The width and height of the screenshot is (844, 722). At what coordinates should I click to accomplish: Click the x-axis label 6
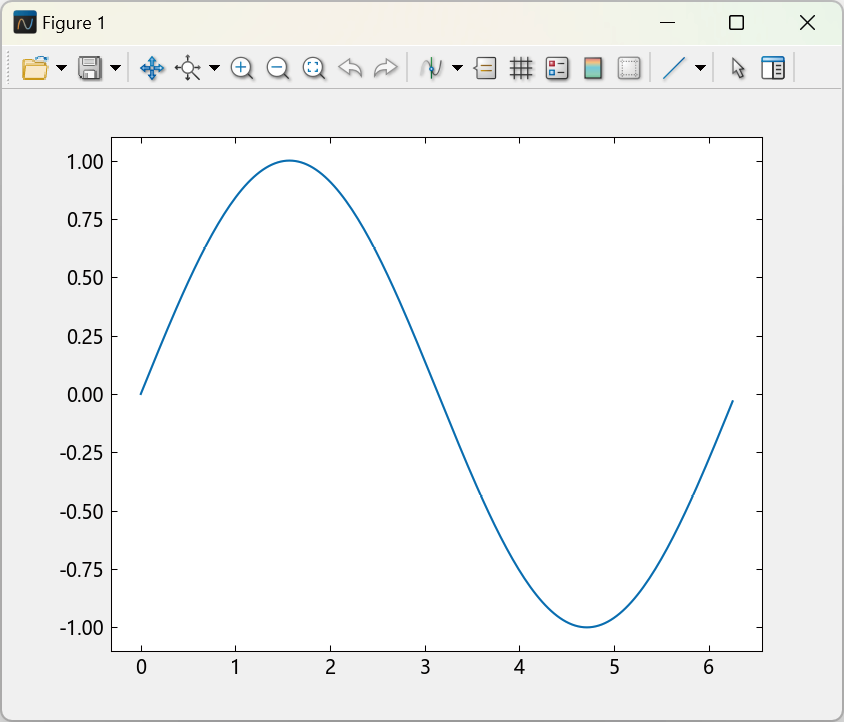709,668
